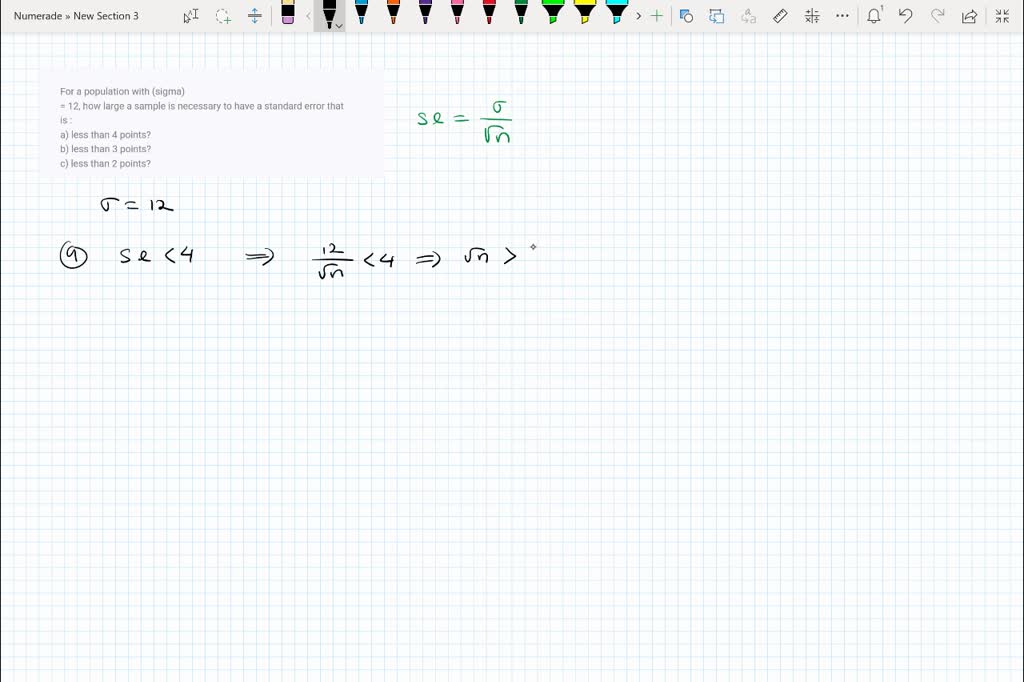This screenshot has width=1024, height=682.
Task: Expand the black pen options dropdown
Action: [x=339, y=26]
